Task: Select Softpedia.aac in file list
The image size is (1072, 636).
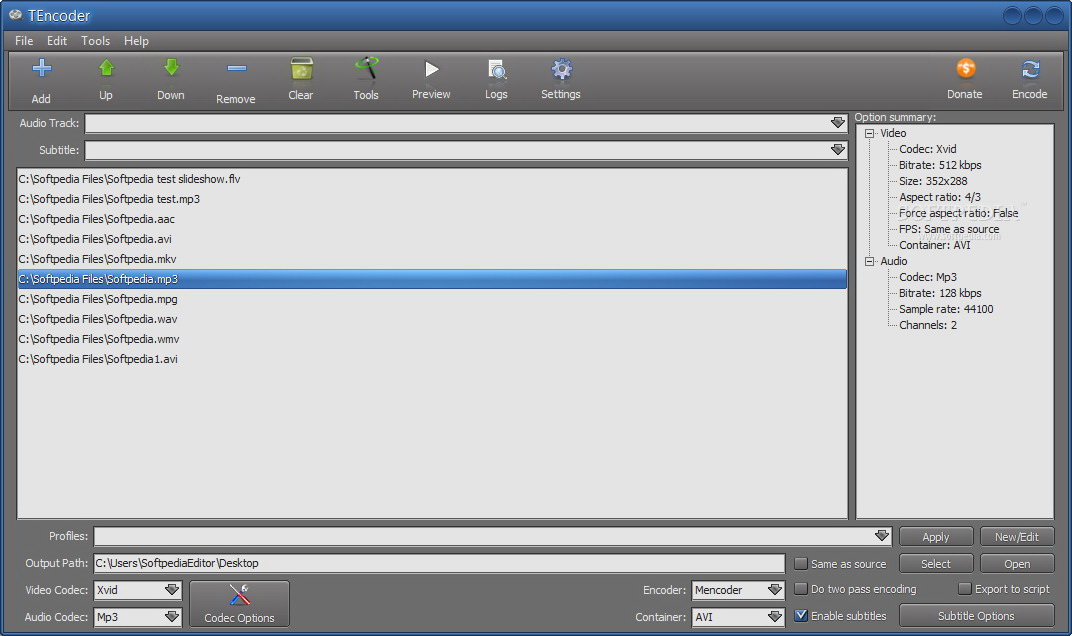Action: point(432,219)
